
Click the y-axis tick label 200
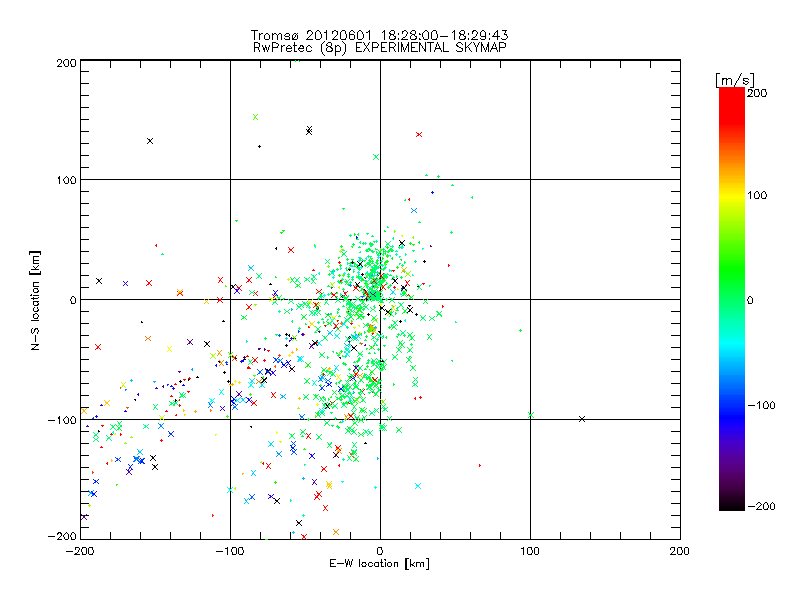point(66,63)
